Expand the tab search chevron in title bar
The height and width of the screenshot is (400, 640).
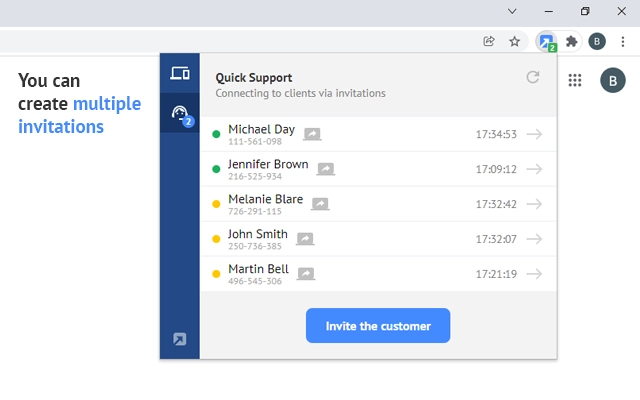[x=512, y=11]
